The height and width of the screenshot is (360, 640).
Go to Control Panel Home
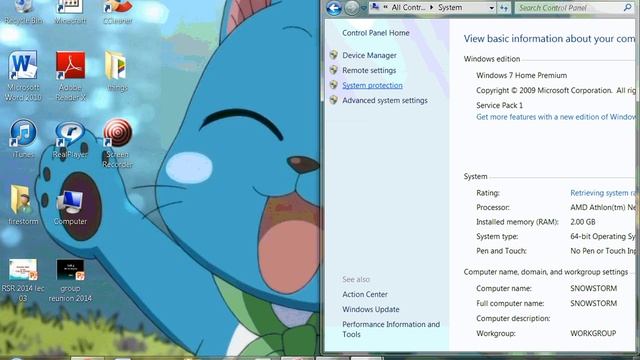376,33
